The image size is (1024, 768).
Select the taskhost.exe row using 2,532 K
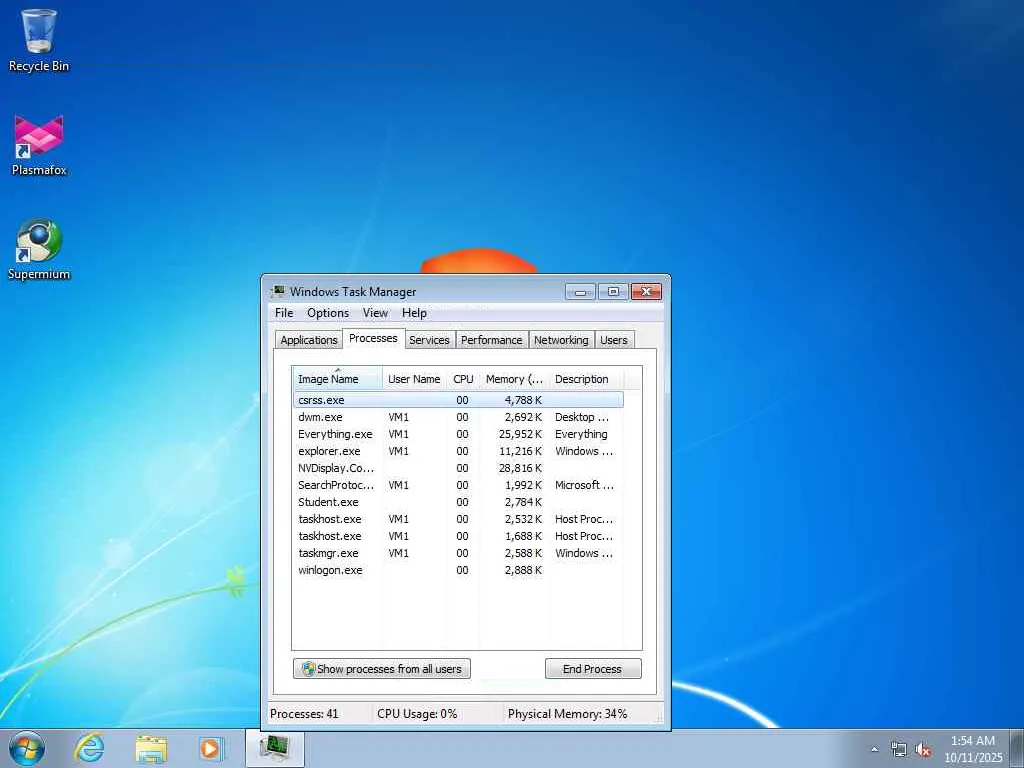tap(458, 519)
